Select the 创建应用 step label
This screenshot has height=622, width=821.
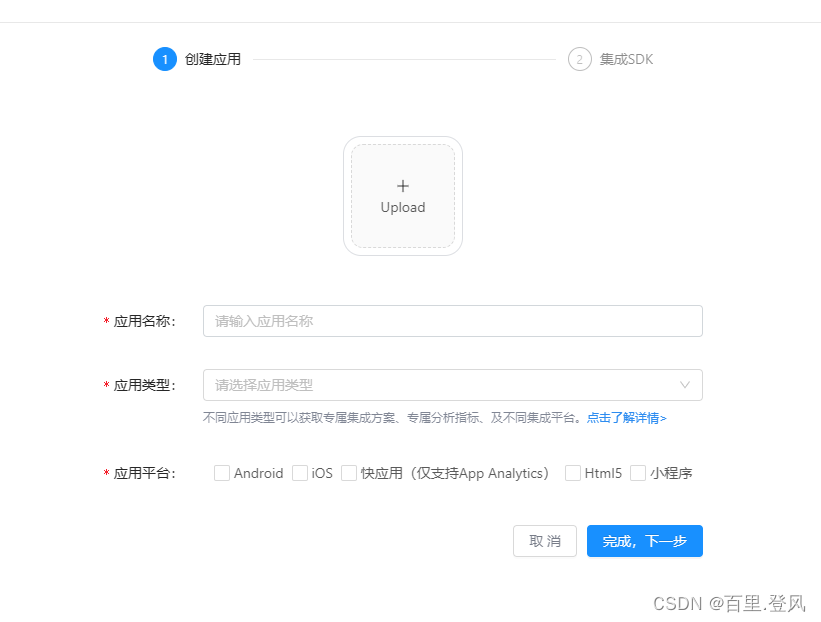pyautogui.click(x=210, y=59)
